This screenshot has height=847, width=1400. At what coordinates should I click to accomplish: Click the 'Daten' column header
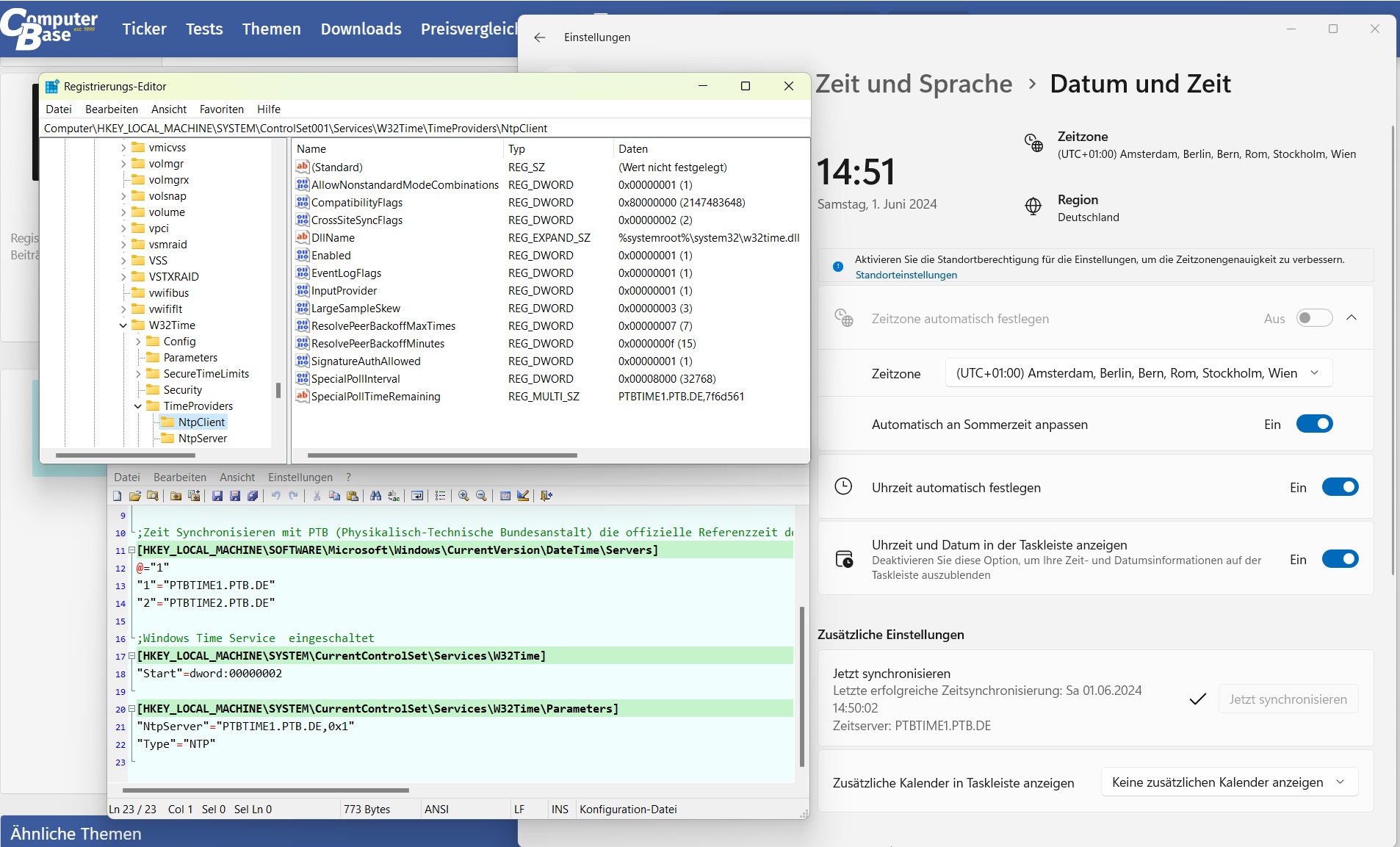point(633,149)
